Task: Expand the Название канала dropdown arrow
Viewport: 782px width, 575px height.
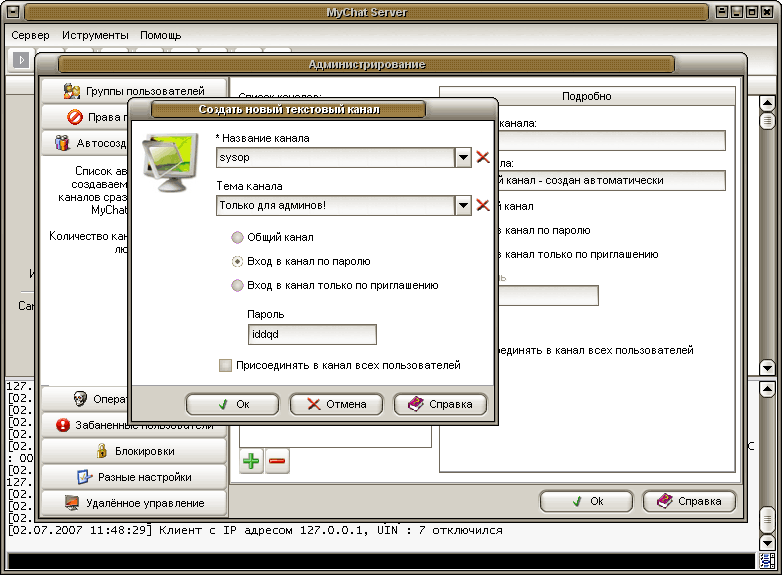Action: pyautogui.click(x=463, y=158)
